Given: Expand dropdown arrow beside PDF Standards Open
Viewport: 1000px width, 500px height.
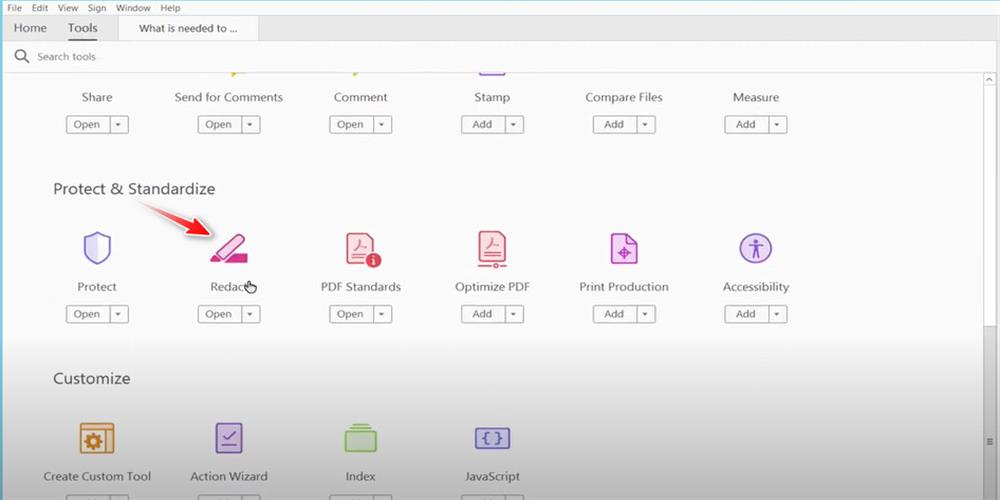Looking at the screenshot, I should 383,314.
